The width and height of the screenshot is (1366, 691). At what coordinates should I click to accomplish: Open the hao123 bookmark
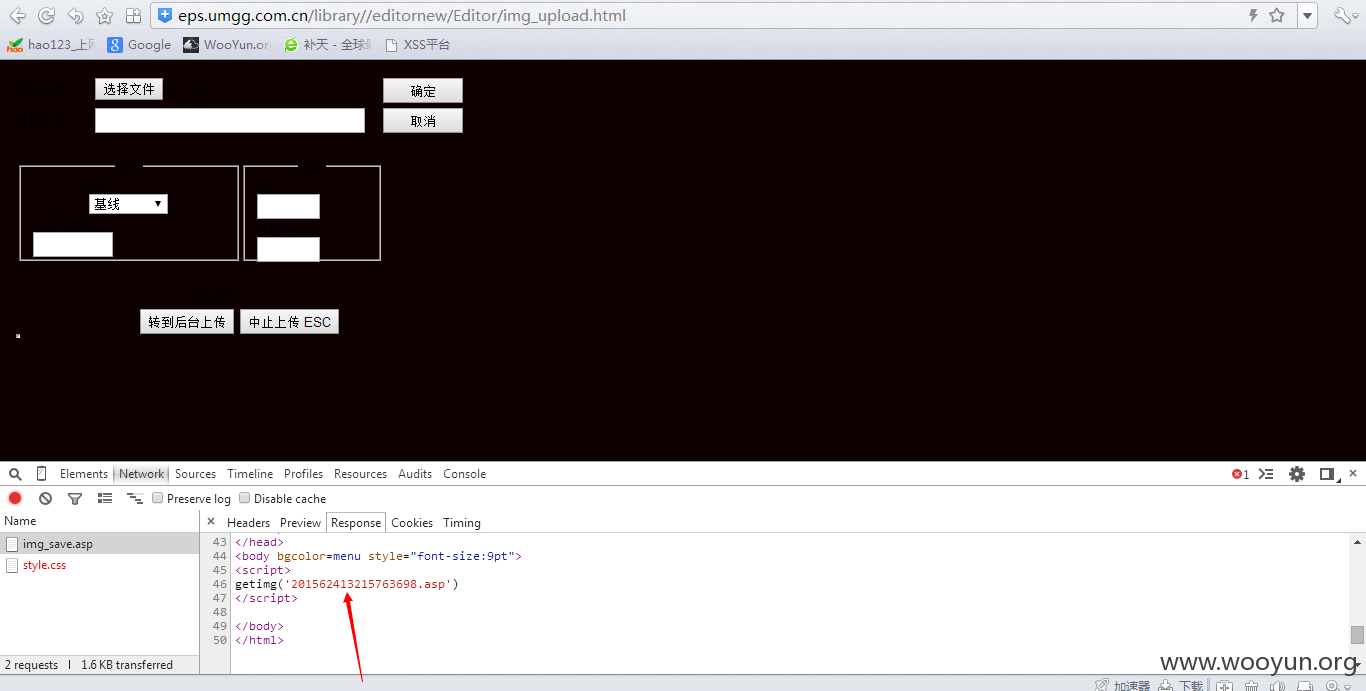(51, 45)
